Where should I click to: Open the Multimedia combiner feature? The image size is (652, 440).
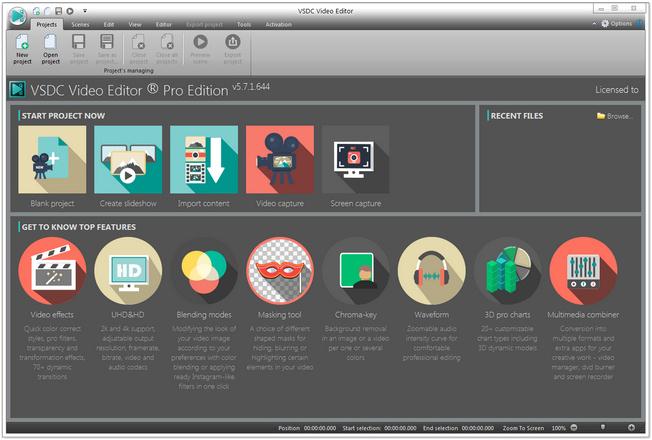click(x=583, y=271)
